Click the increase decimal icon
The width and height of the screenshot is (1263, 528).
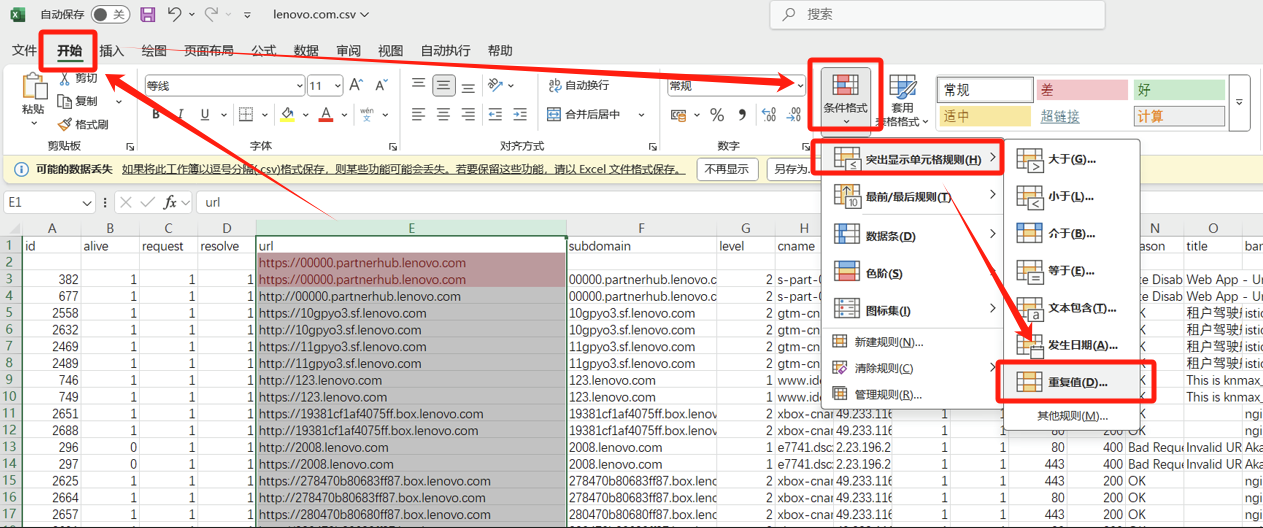(770, 115)
